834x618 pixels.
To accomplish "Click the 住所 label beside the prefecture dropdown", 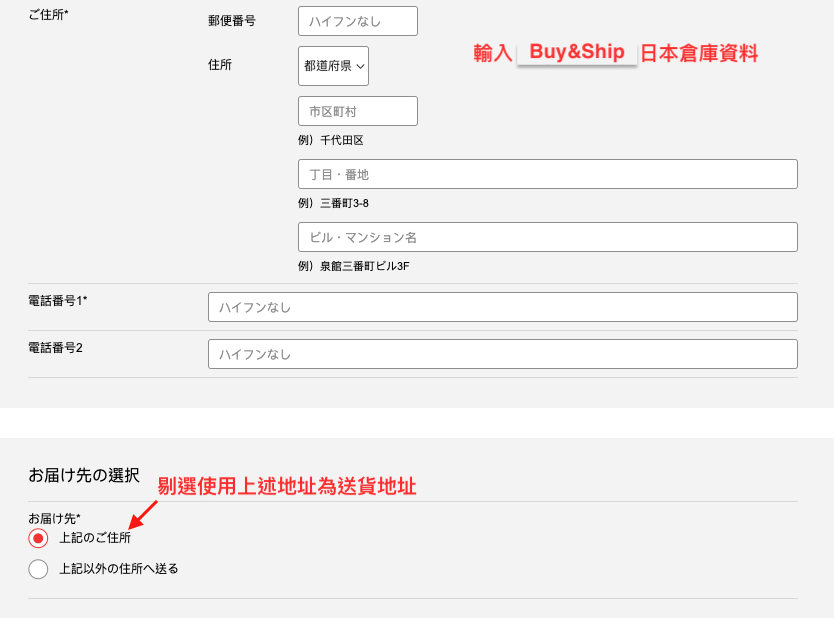I will 220,64.
